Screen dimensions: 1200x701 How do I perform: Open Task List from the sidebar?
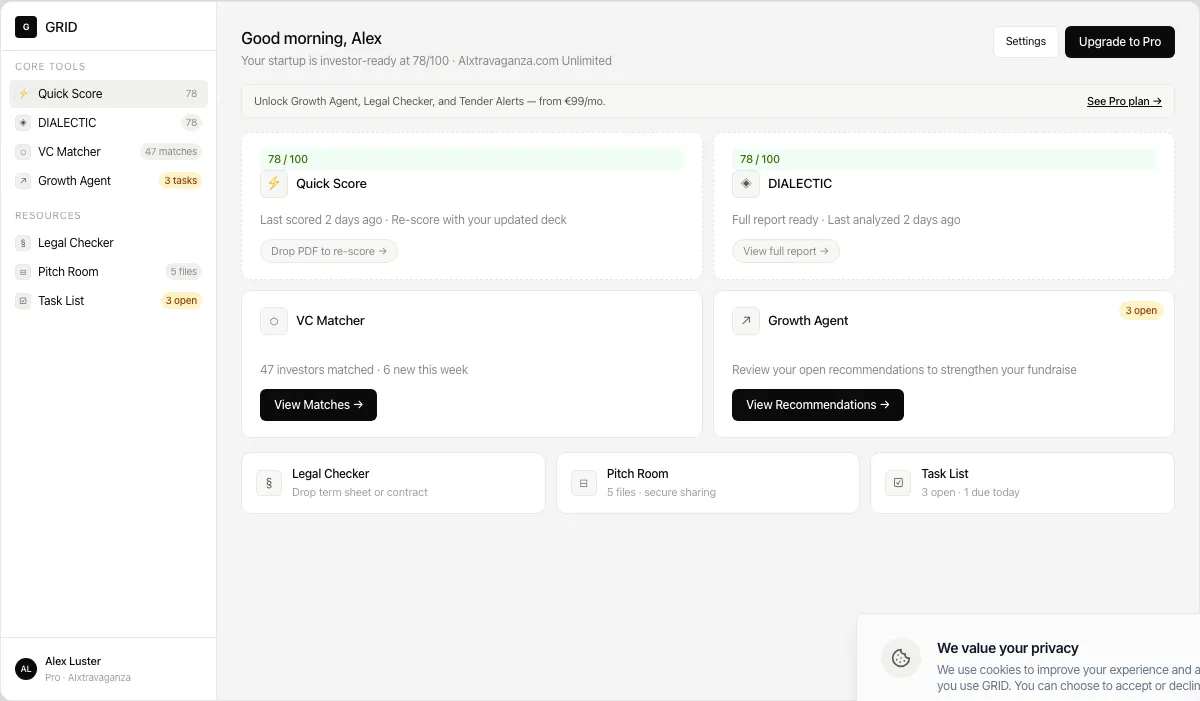pos(61,300)
